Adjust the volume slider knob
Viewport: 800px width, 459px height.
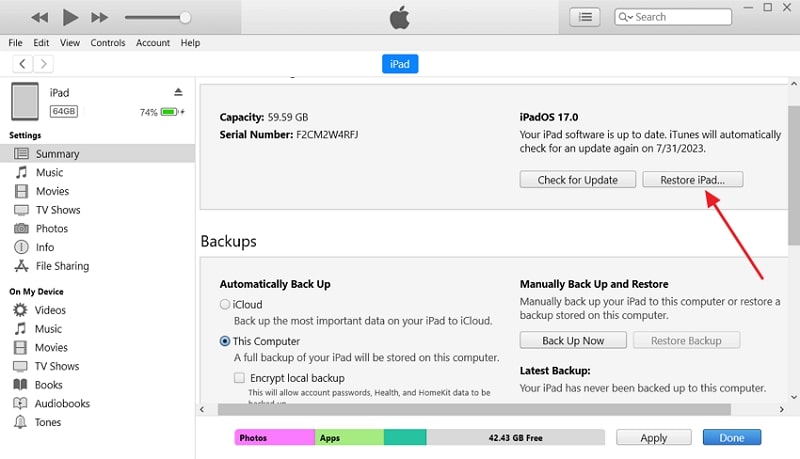coord(185,17)
